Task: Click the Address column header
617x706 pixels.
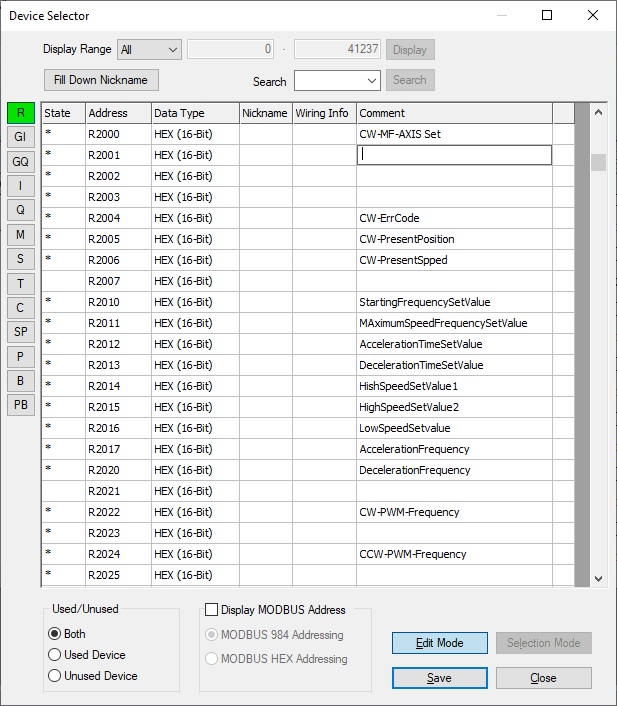Action: coord(118,113)
